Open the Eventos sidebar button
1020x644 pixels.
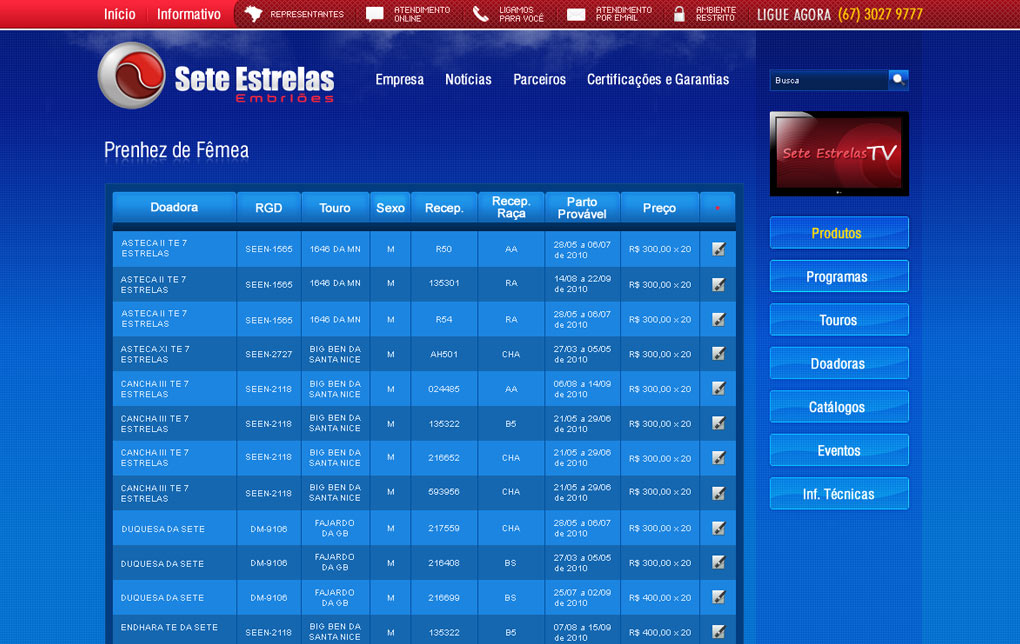click(839, 451)
